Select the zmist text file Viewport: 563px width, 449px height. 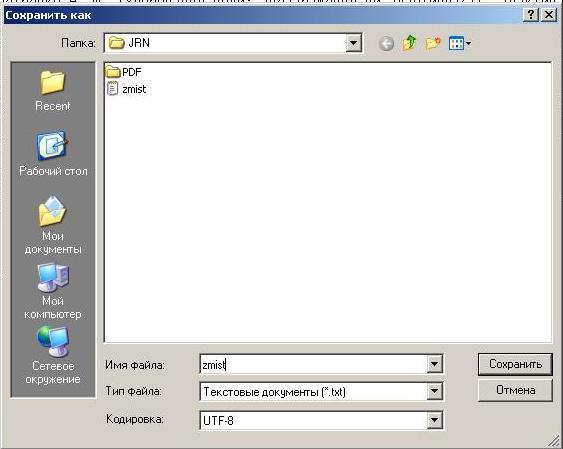[127, 89]
